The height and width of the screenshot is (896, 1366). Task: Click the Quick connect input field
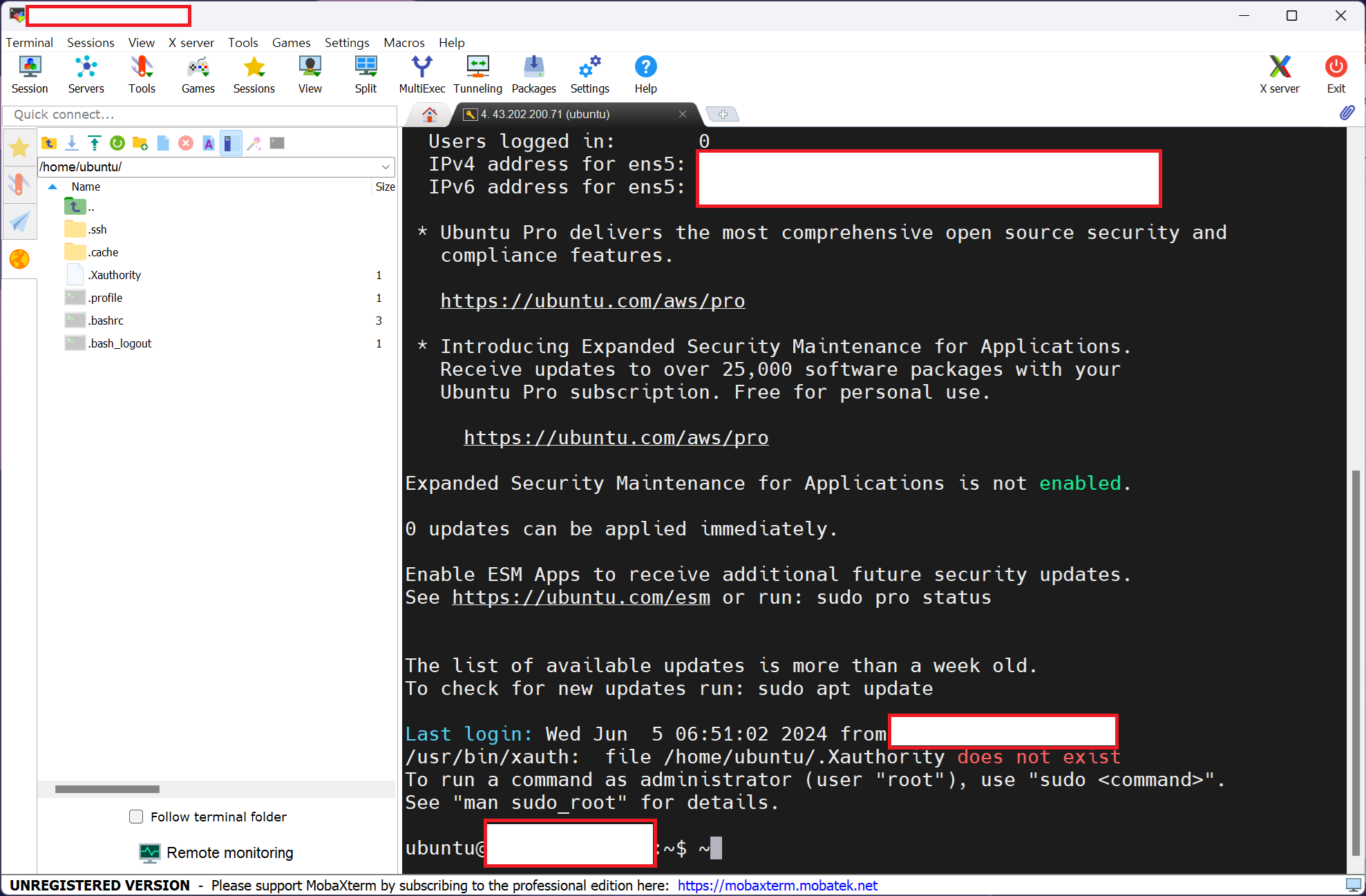[200, 115]
